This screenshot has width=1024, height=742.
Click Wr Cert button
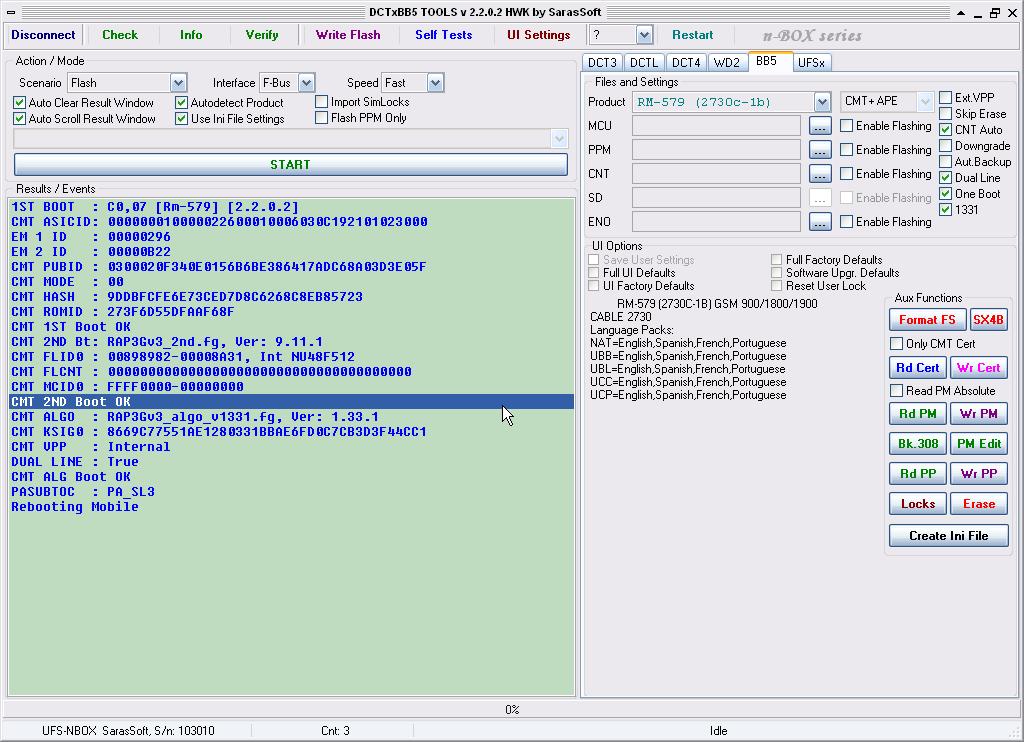[x=979, y=368]
